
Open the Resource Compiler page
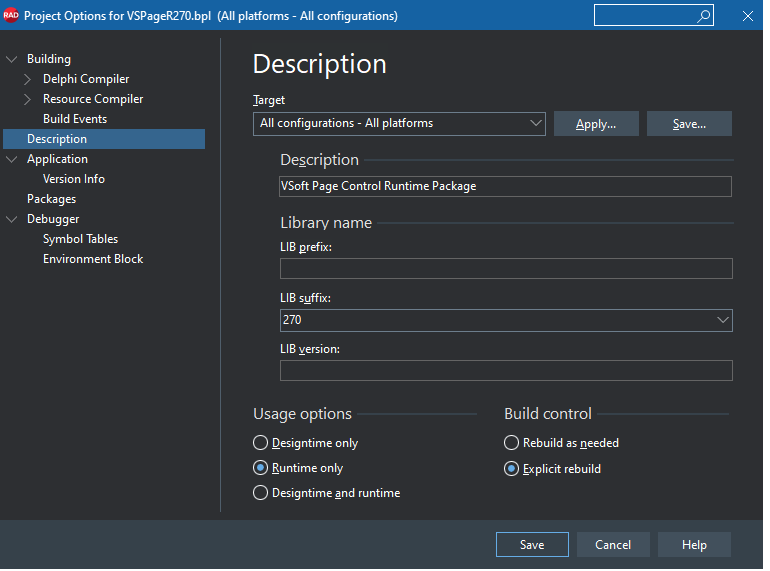point(94,100)
